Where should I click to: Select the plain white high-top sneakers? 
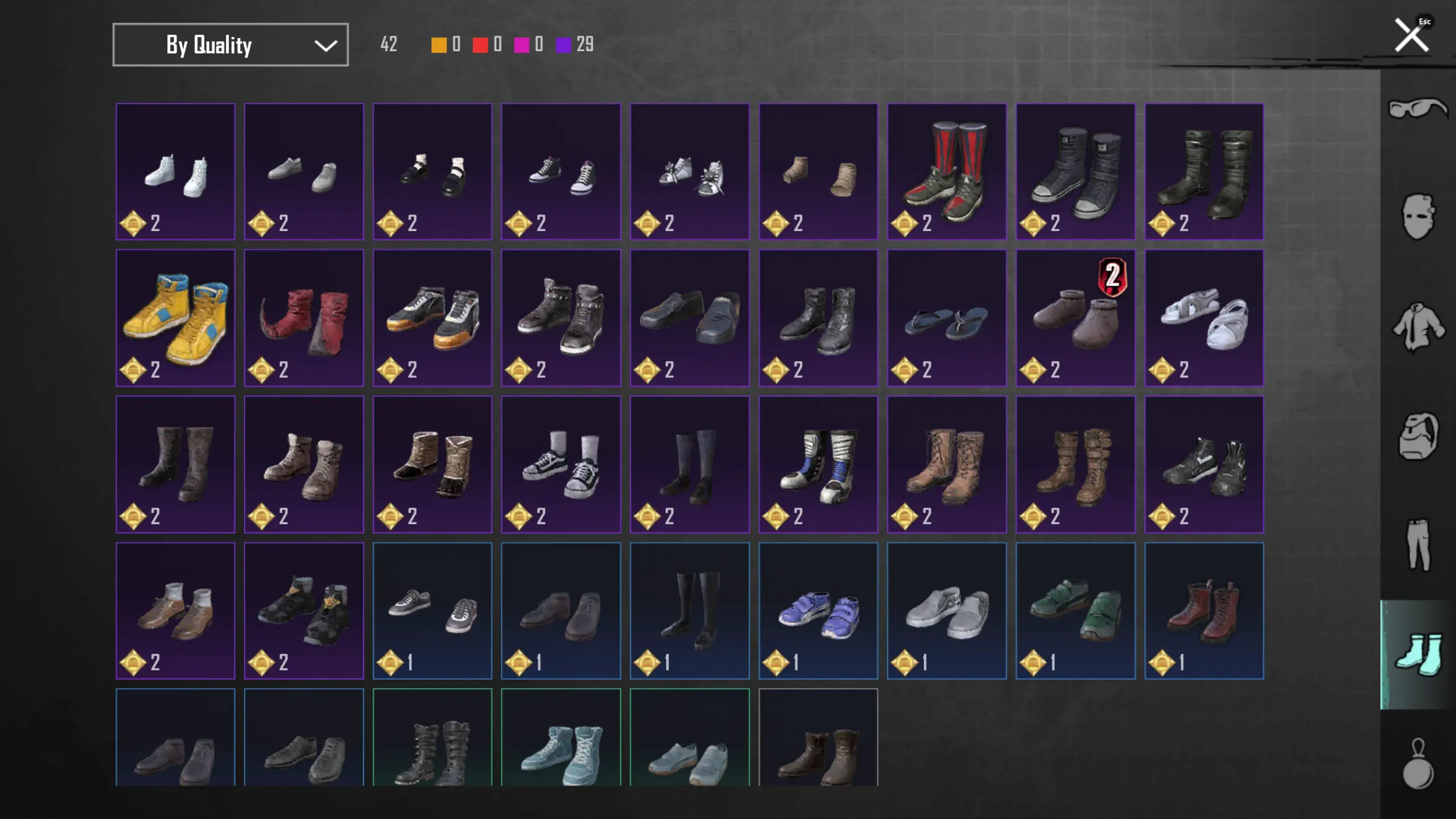[x=175, y=171]
